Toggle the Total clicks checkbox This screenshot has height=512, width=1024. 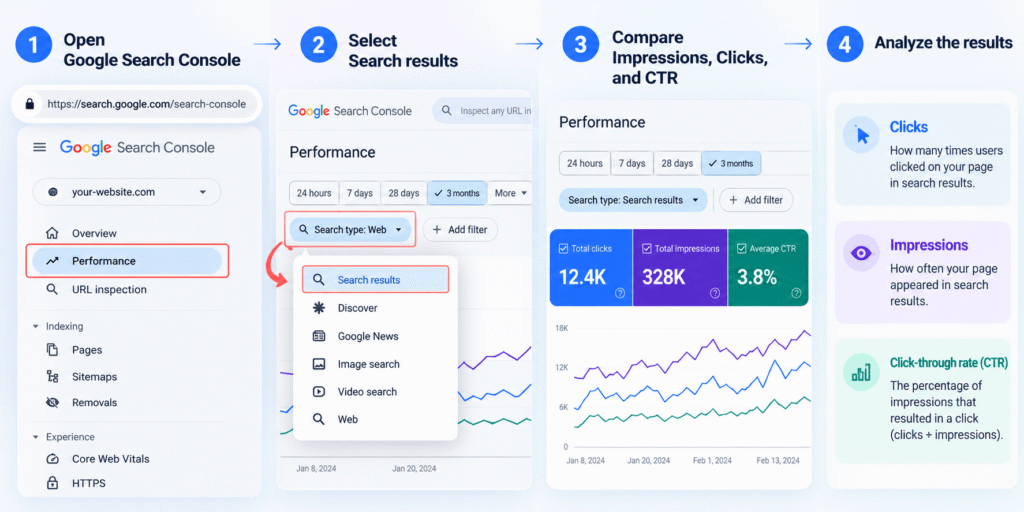coord(564,249)
